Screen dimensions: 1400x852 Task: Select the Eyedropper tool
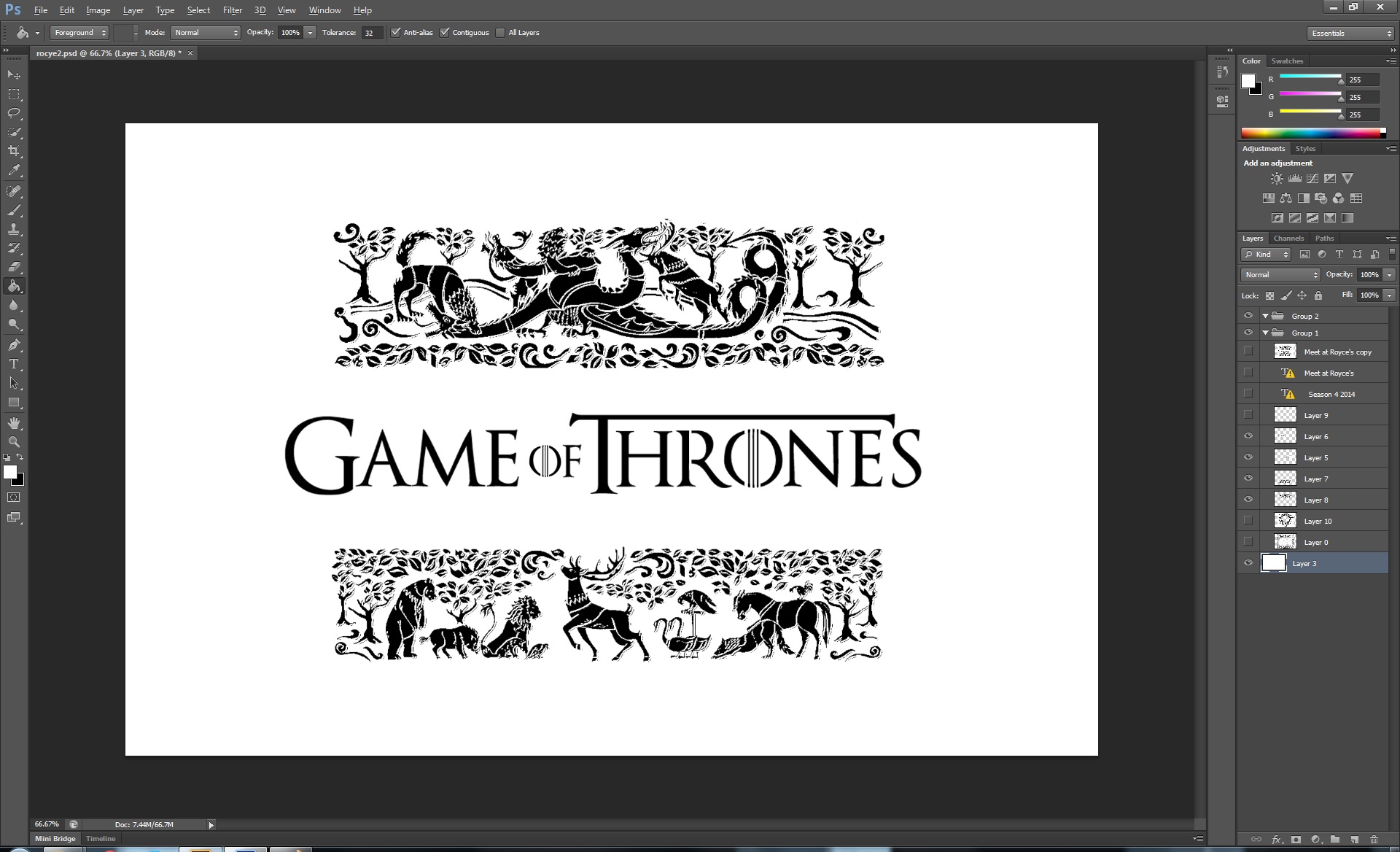(14, 171)
